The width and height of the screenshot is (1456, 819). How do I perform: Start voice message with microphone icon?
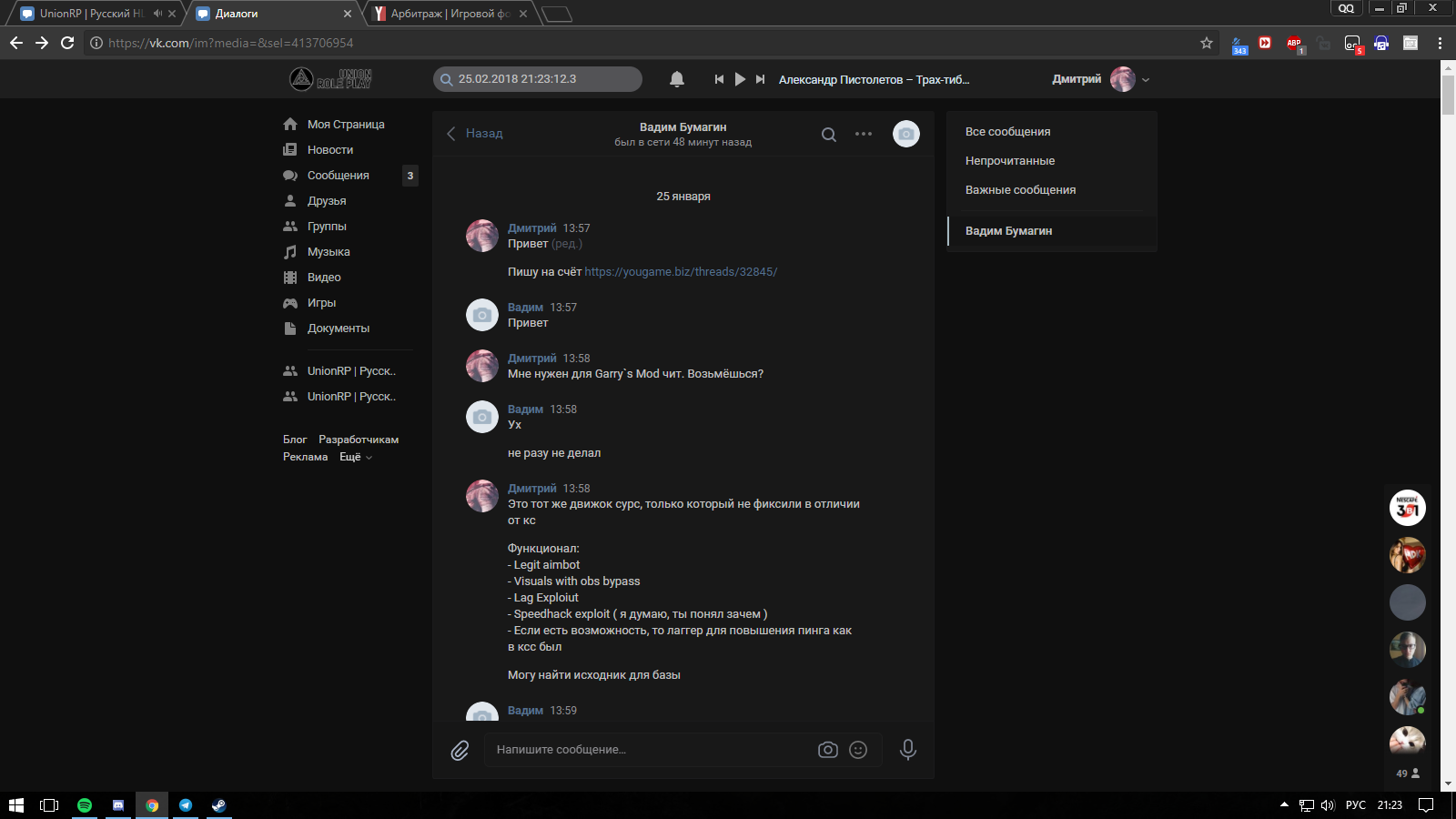click(x=908, y=749)
